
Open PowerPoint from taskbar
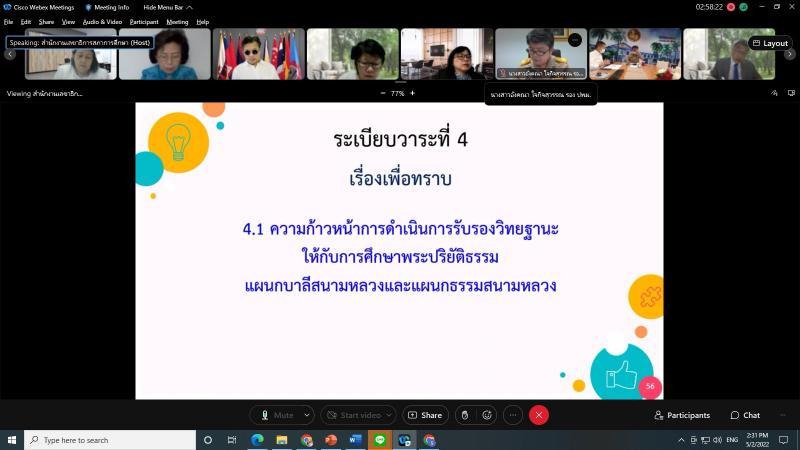331,440
